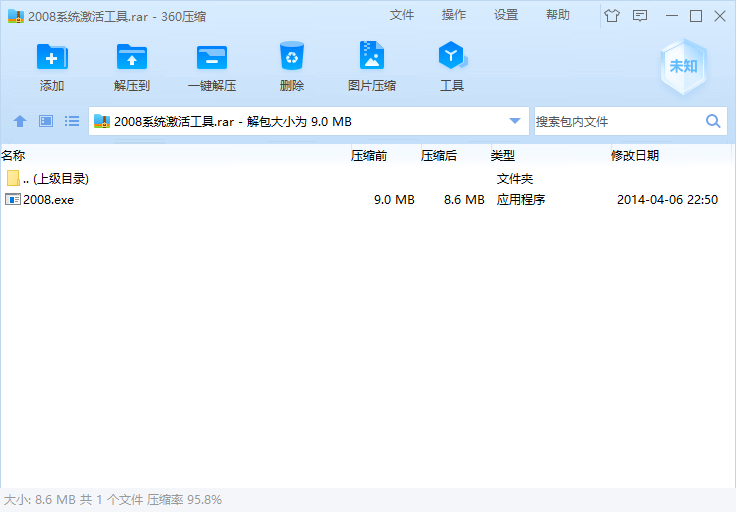736x512 pixels.
Task: Click the archive icon in the path bar
Action: click(x=102, y=122)
